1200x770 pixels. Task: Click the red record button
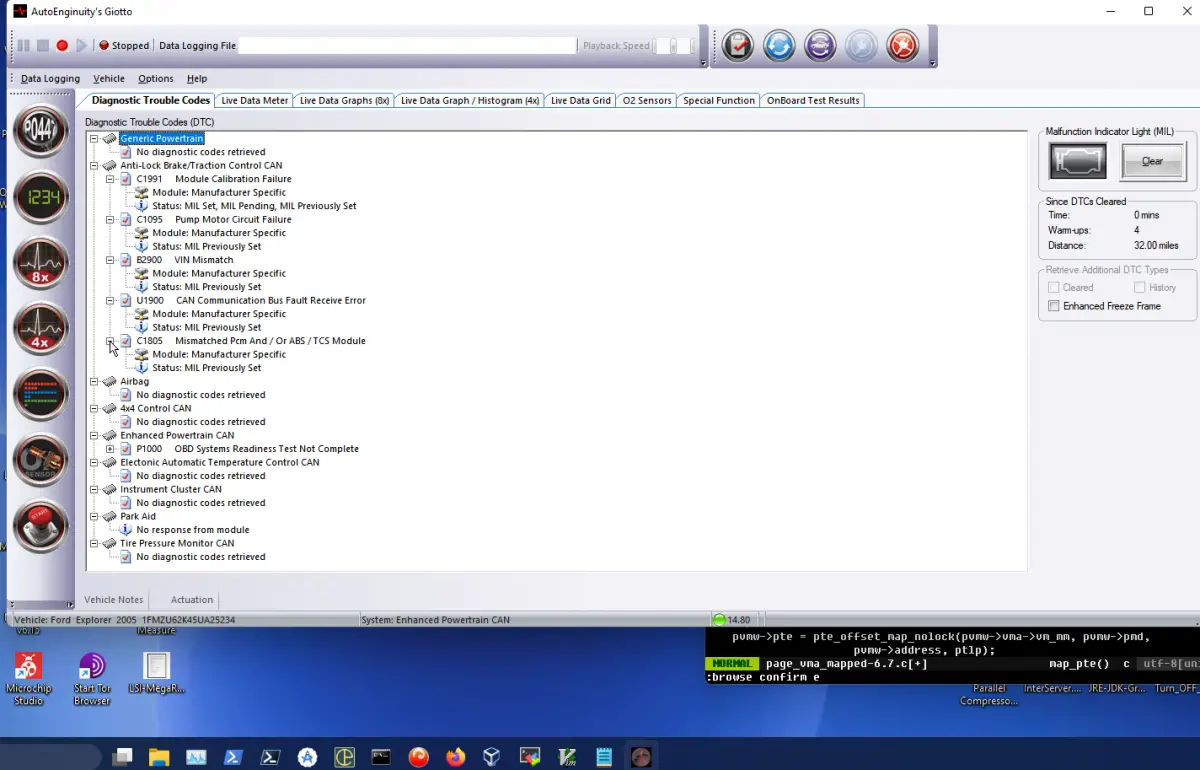(62, 46)
